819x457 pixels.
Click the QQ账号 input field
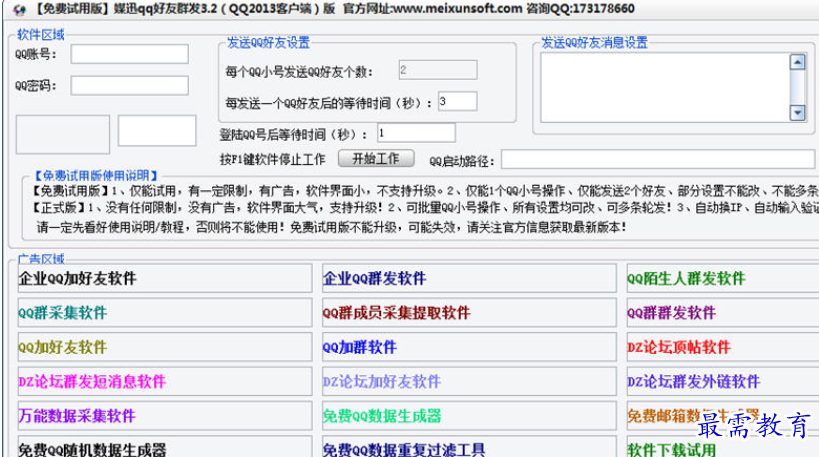tap(130, 54)
